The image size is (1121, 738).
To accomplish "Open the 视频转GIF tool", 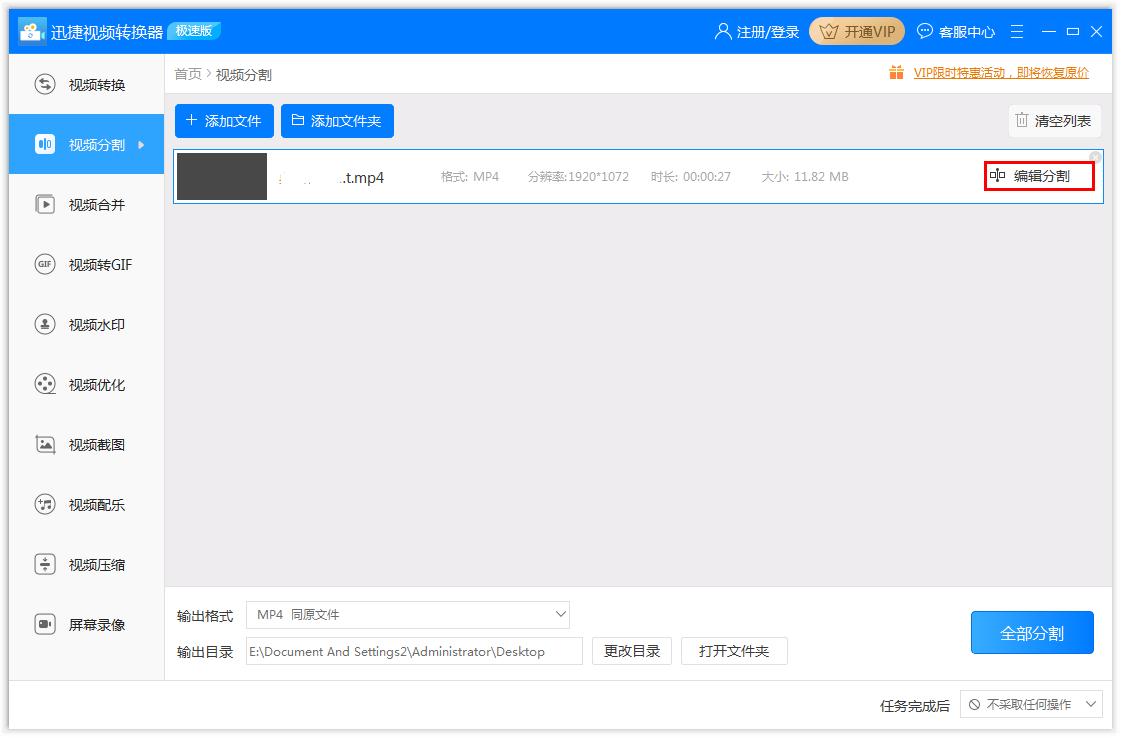I will click(x=87, y=264).
